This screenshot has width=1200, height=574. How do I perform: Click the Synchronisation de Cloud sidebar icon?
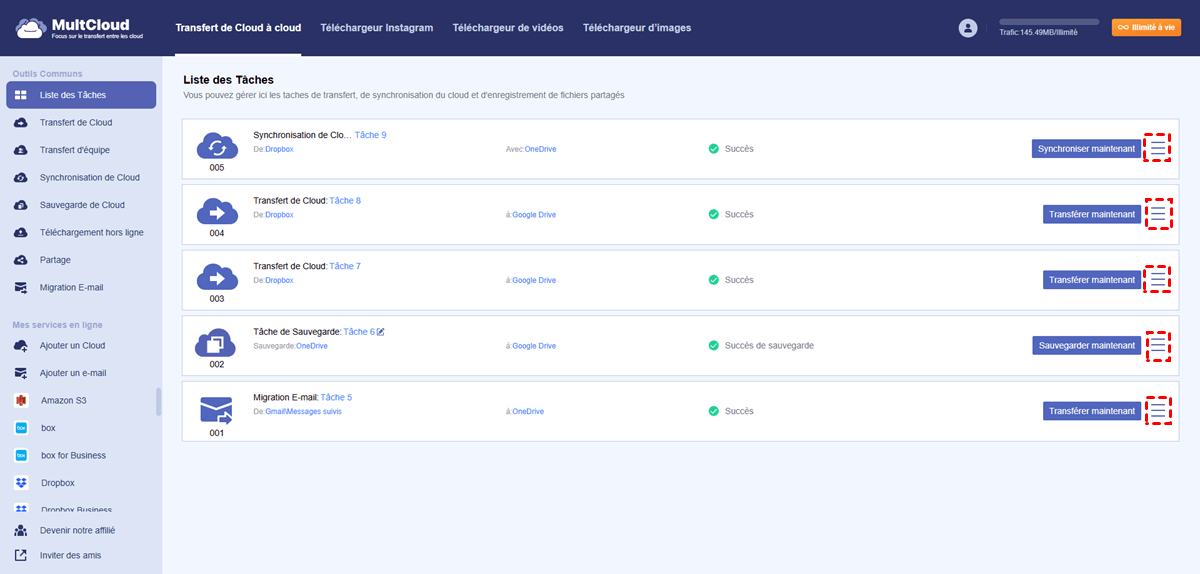click(21, 178)
